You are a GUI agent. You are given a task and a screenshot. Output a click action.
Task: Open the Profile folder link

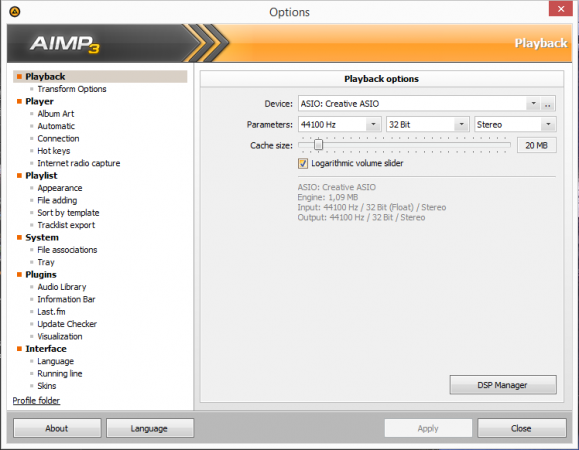coord(36,401)
